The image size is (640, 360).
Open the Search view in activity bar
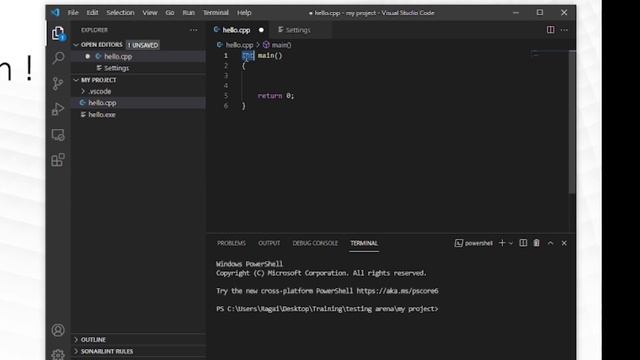[x=58, y=58]
